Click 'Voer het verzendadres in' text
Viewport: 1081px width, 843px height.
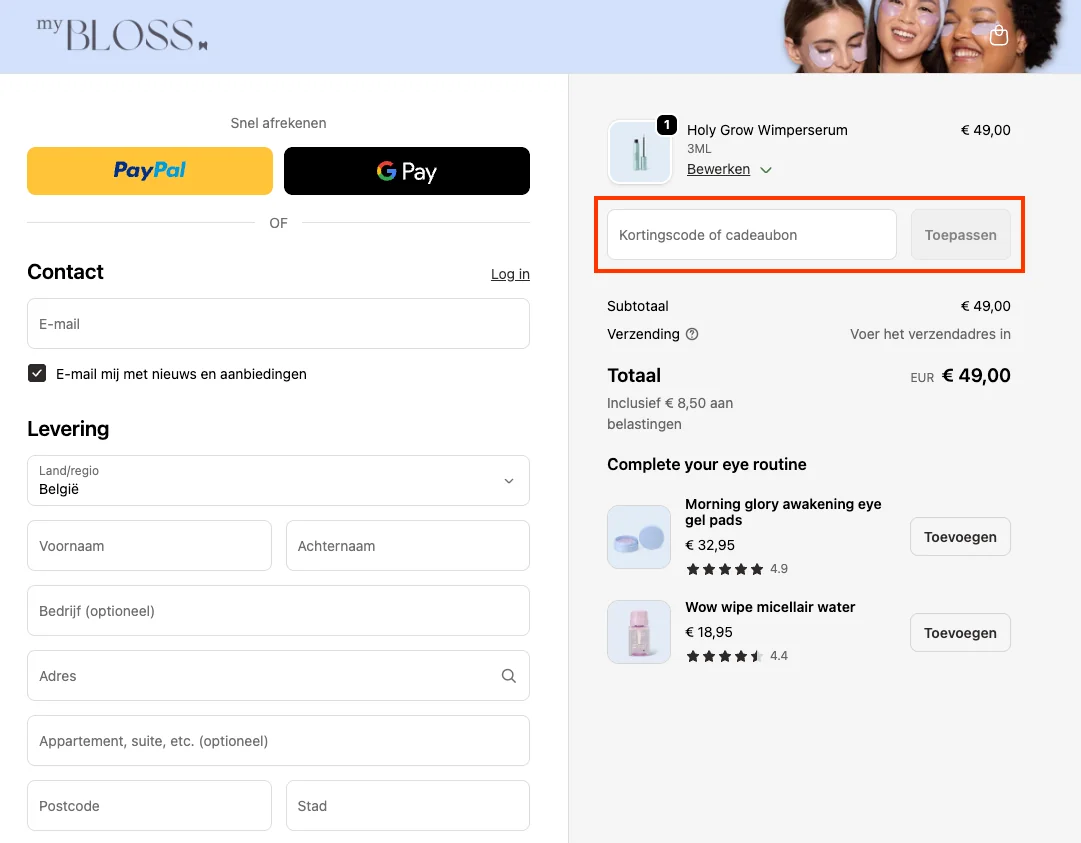(930, 334)
